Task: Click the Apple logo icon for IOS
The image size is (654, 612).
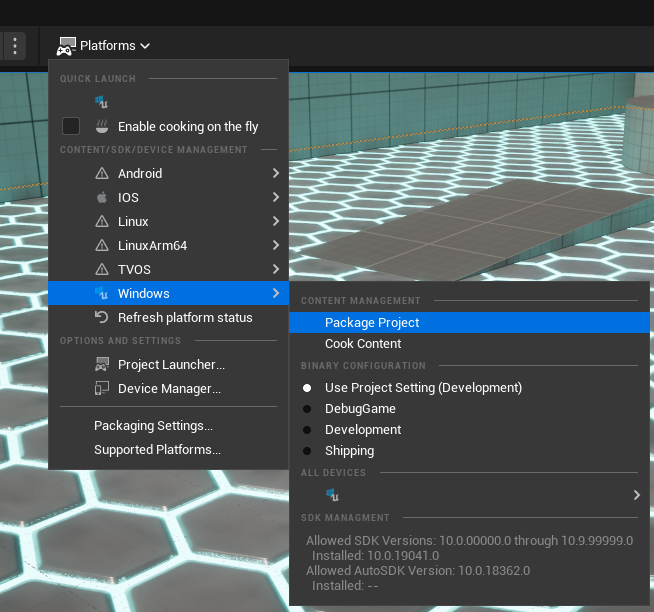Action: (x=102, y=197)
